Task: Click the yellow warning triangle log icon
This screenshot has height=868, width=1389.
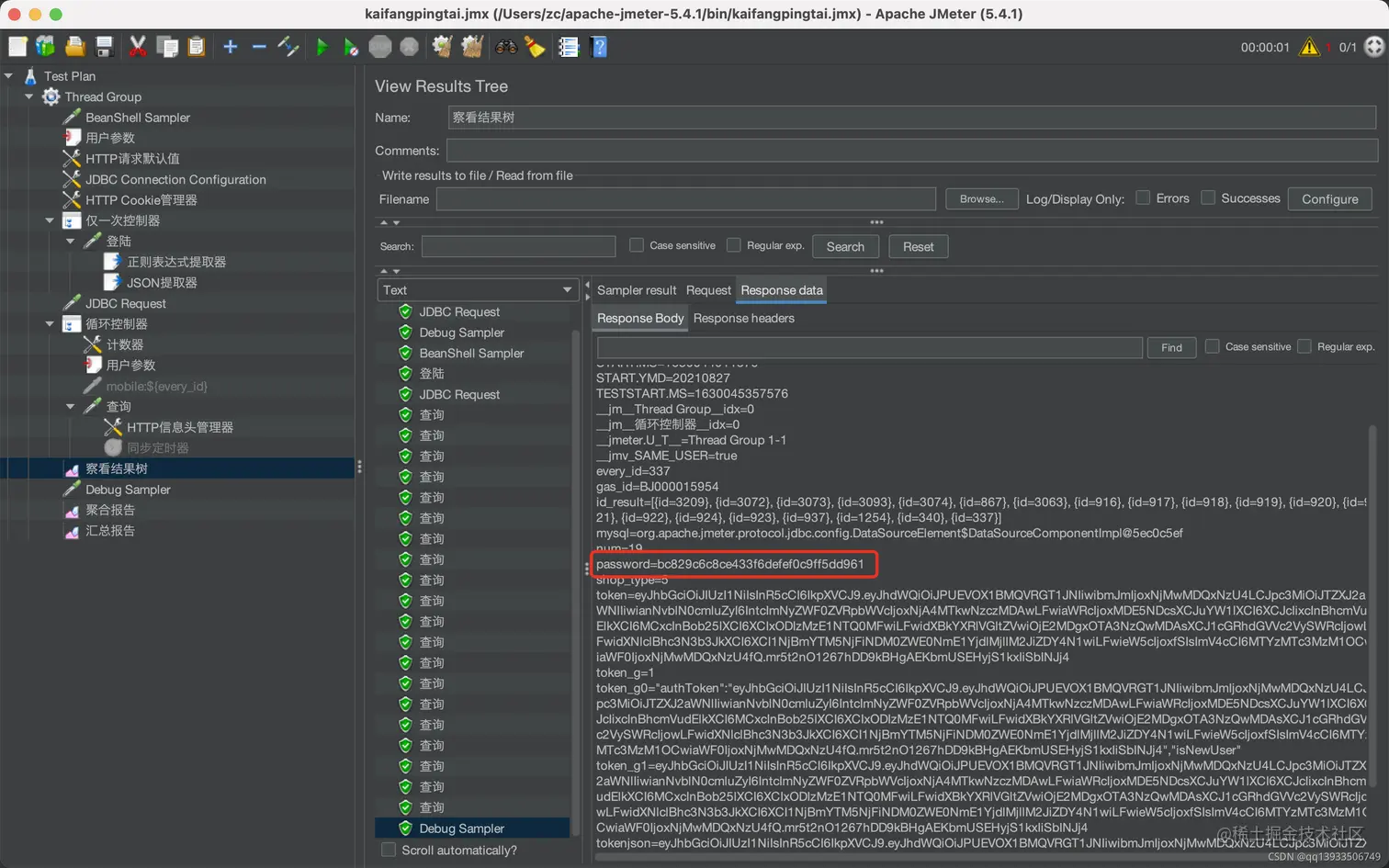Action: pos(1310,46)
